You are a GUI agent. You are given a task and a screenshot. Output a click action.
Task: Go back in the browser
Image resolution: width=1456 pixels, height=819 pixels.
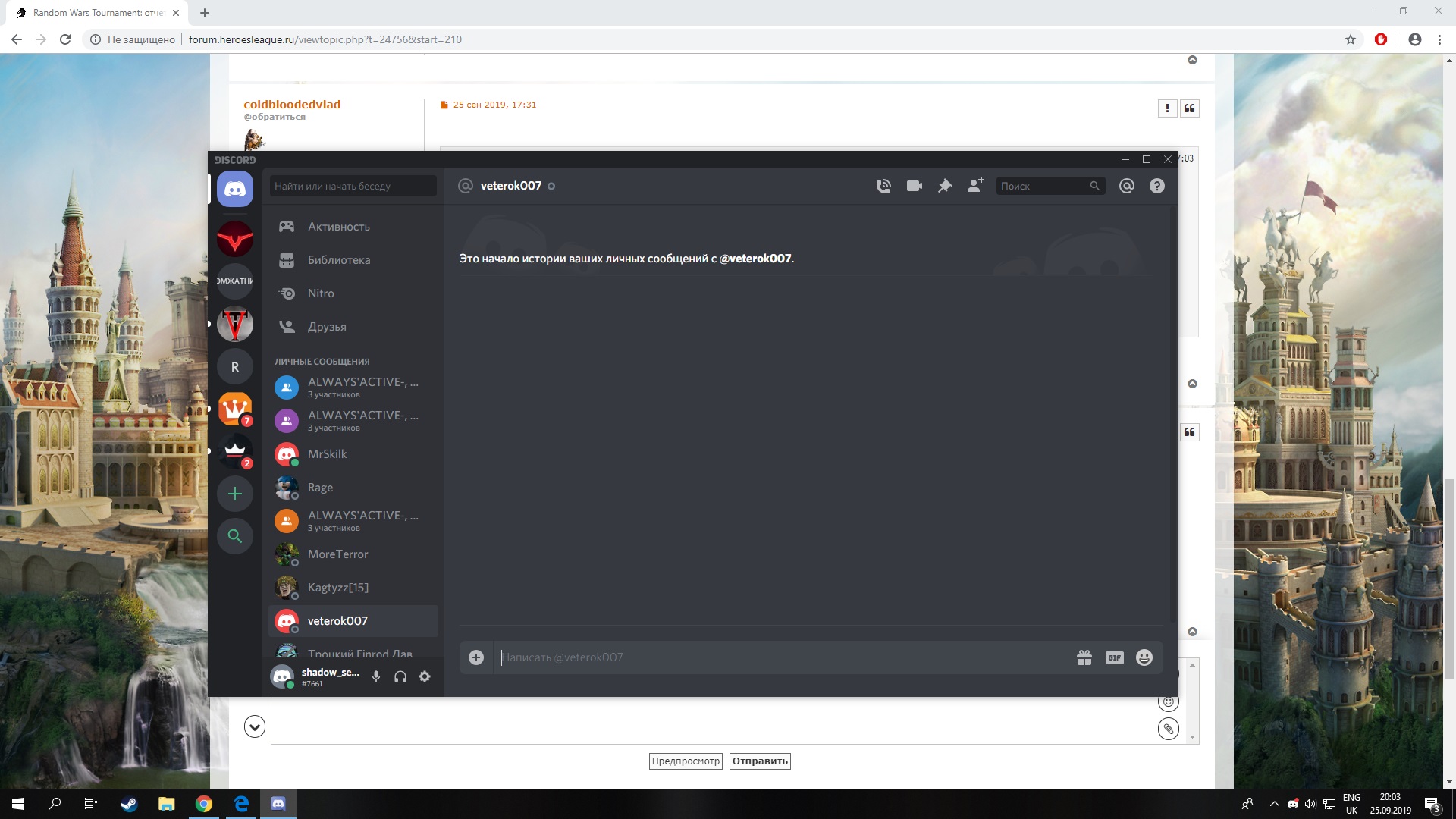[x=17, y=39]
